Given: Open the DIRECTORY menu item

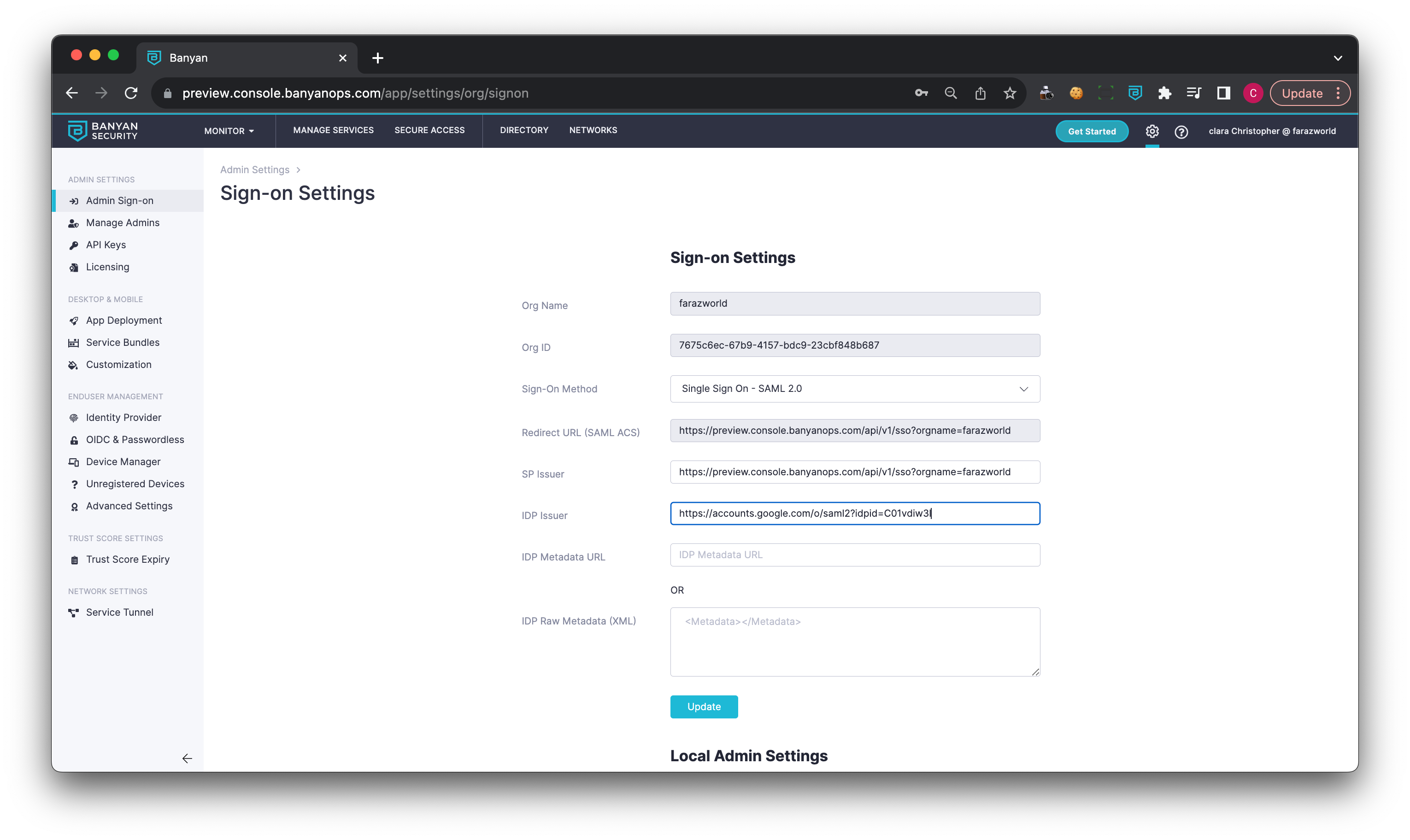Looking at the screenshot, I should coord(524,130).
